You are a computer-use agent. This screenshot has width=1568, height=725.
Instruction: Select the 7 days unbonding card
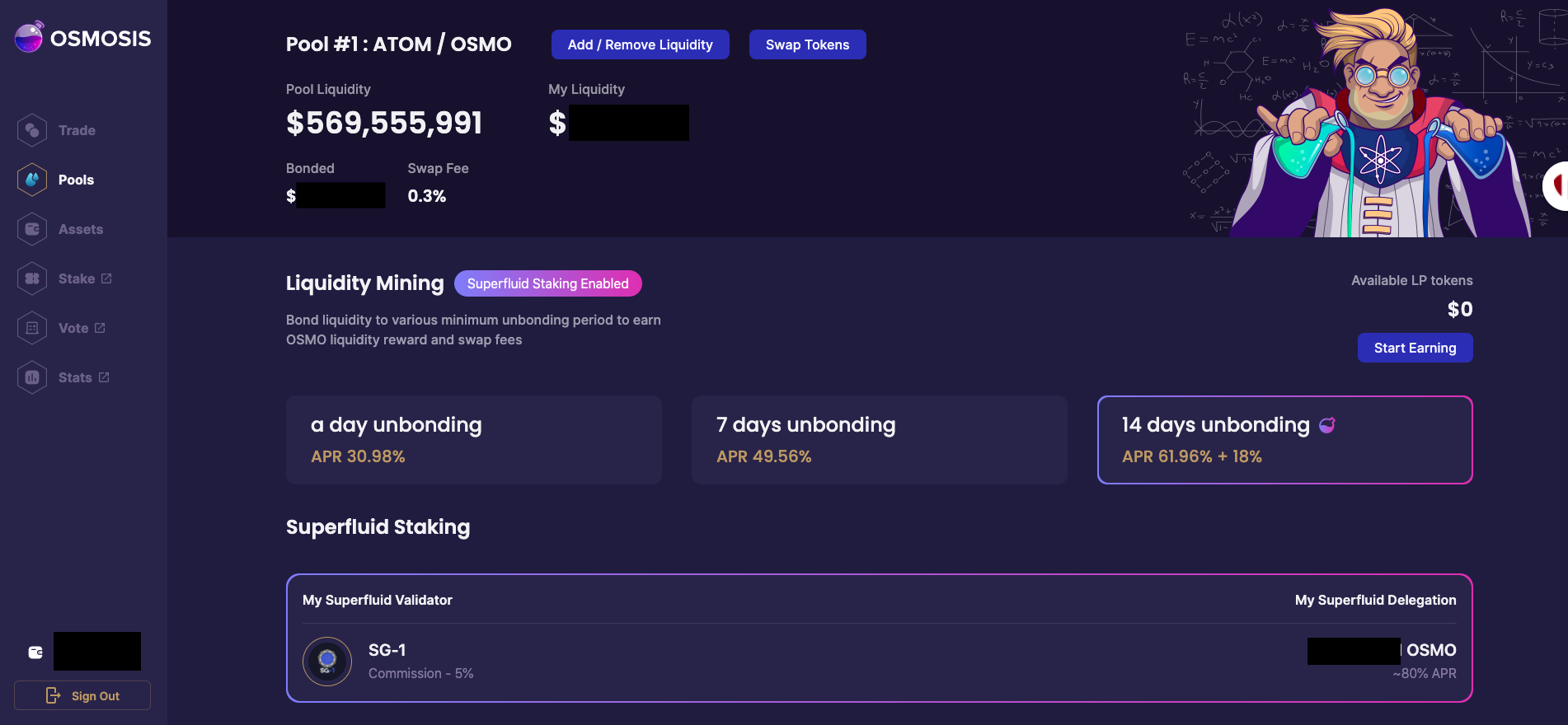(x=880, y=440)
